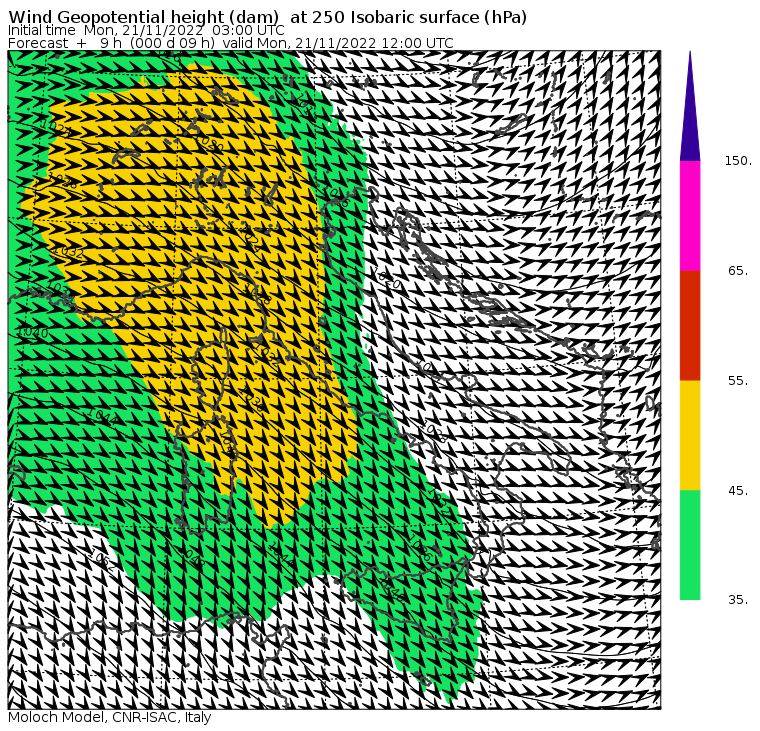This screenshot has height=731, width=760.
Task: Click the colorbar label 150.
Action: 738,161
